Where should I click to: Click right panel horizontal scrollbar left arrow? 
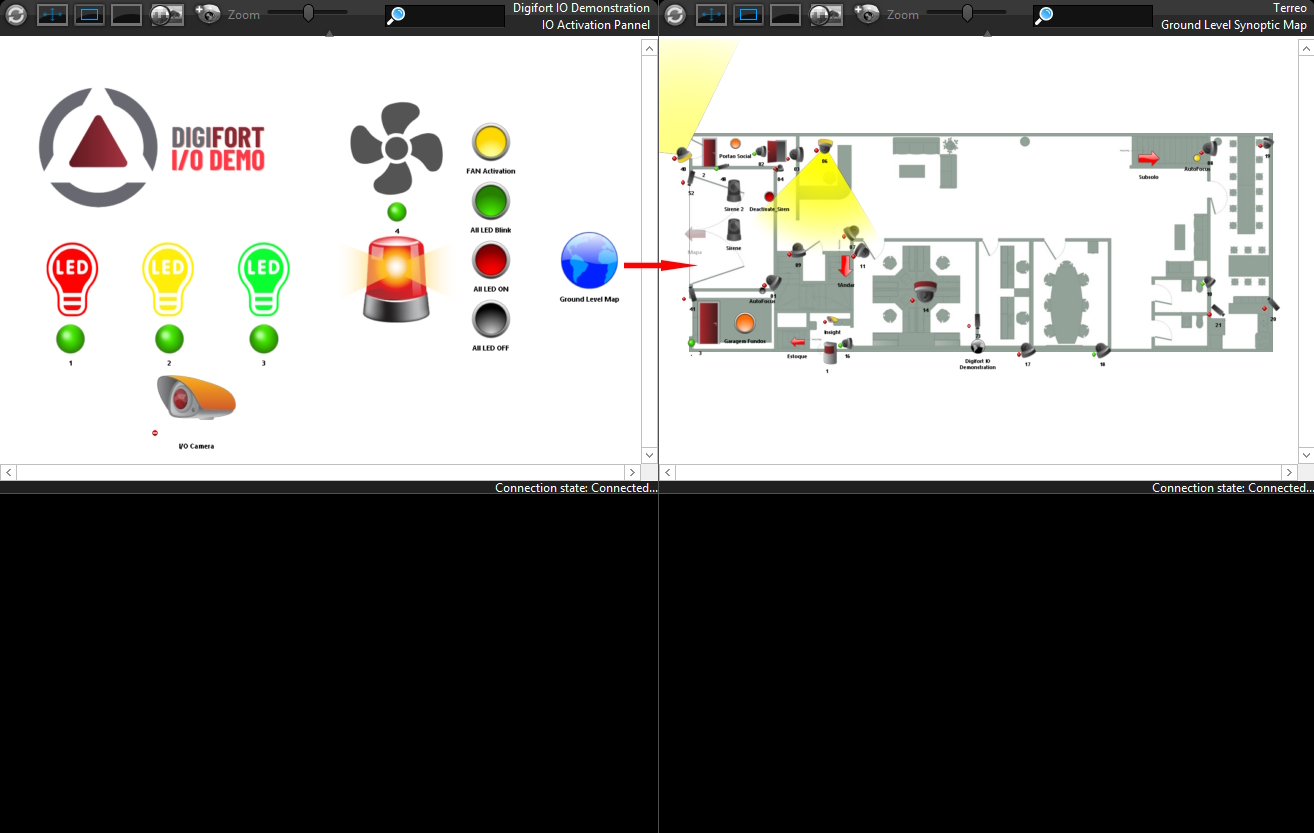pos(667,472)
